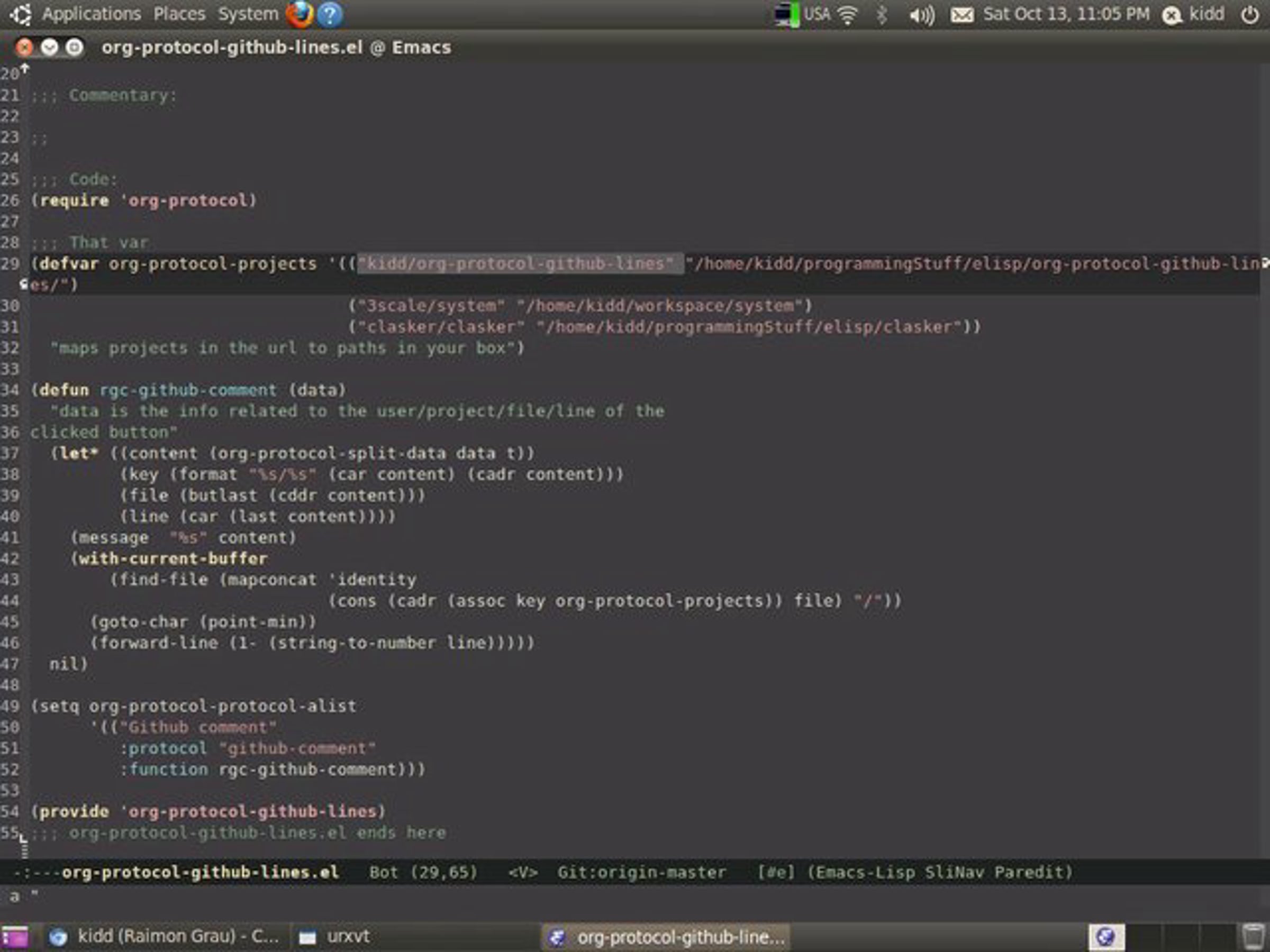Select the org-protocol-github-line... taskbar entry
Screen dimensions: 1270x952
pos(666,937)
